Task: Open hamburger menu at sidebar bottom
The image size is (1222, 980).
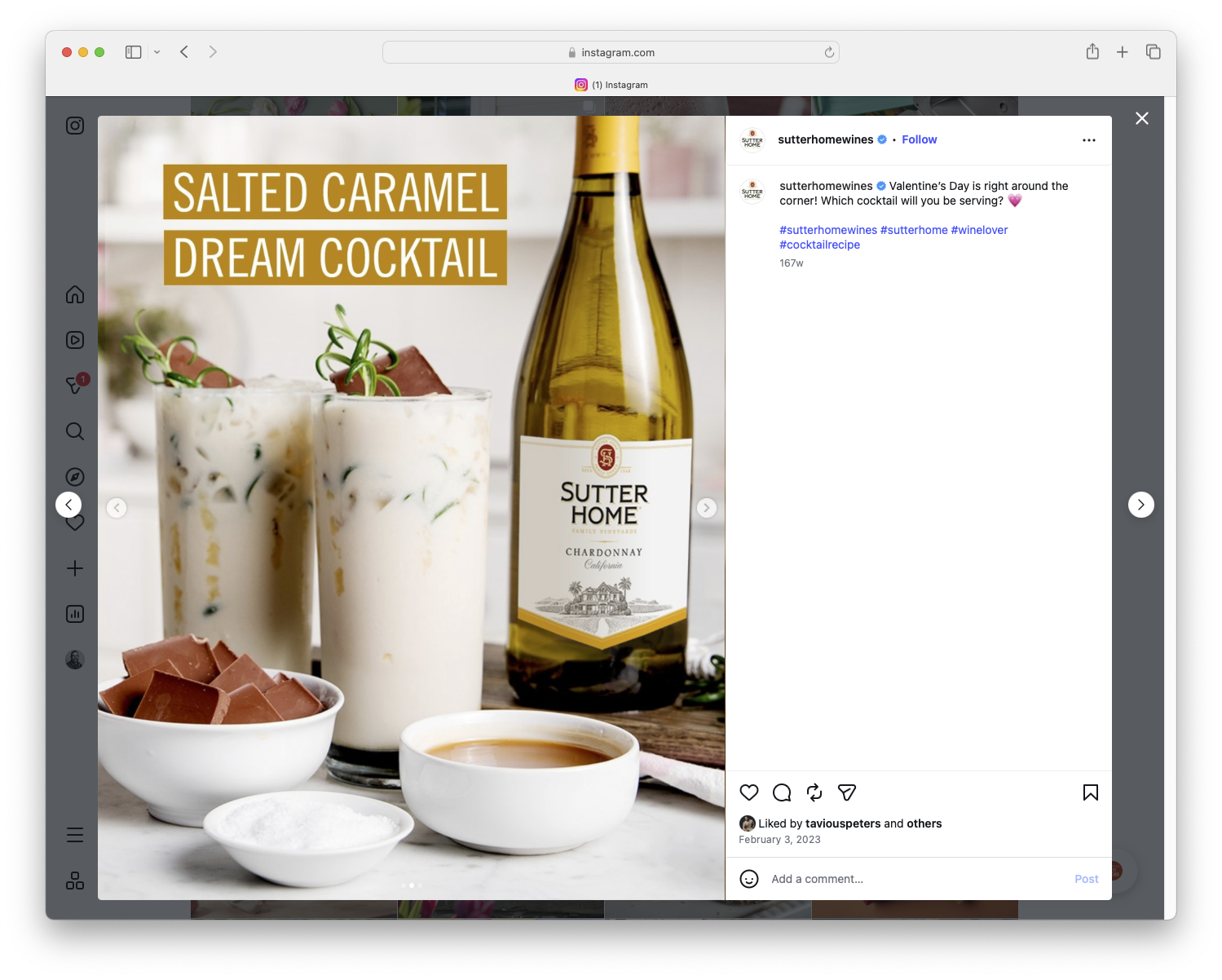Action: pyautogui.click(x=74, y=834)
